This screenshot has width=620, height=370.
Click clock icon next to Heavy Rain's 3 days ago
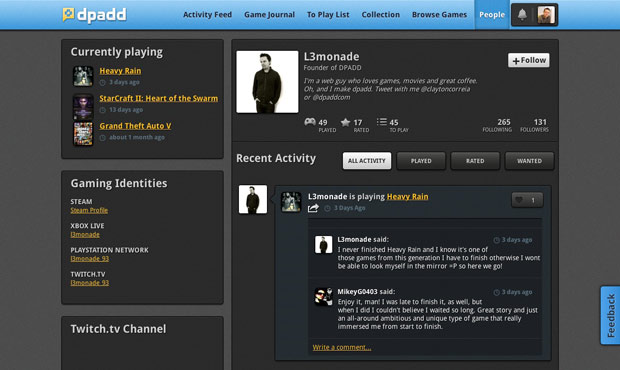pyautogui.click(x=102, y=82)
